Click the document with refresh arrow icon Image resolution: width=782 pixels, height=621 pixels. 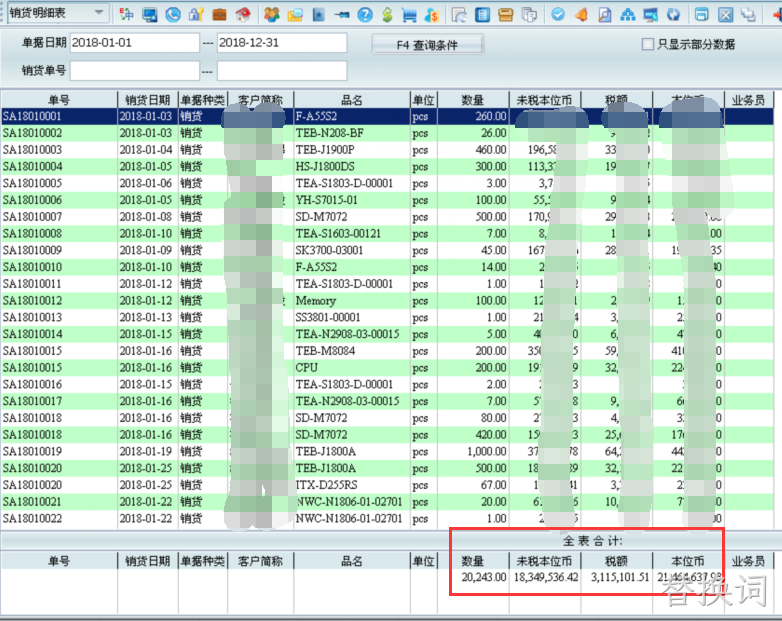tap(459, 15)
